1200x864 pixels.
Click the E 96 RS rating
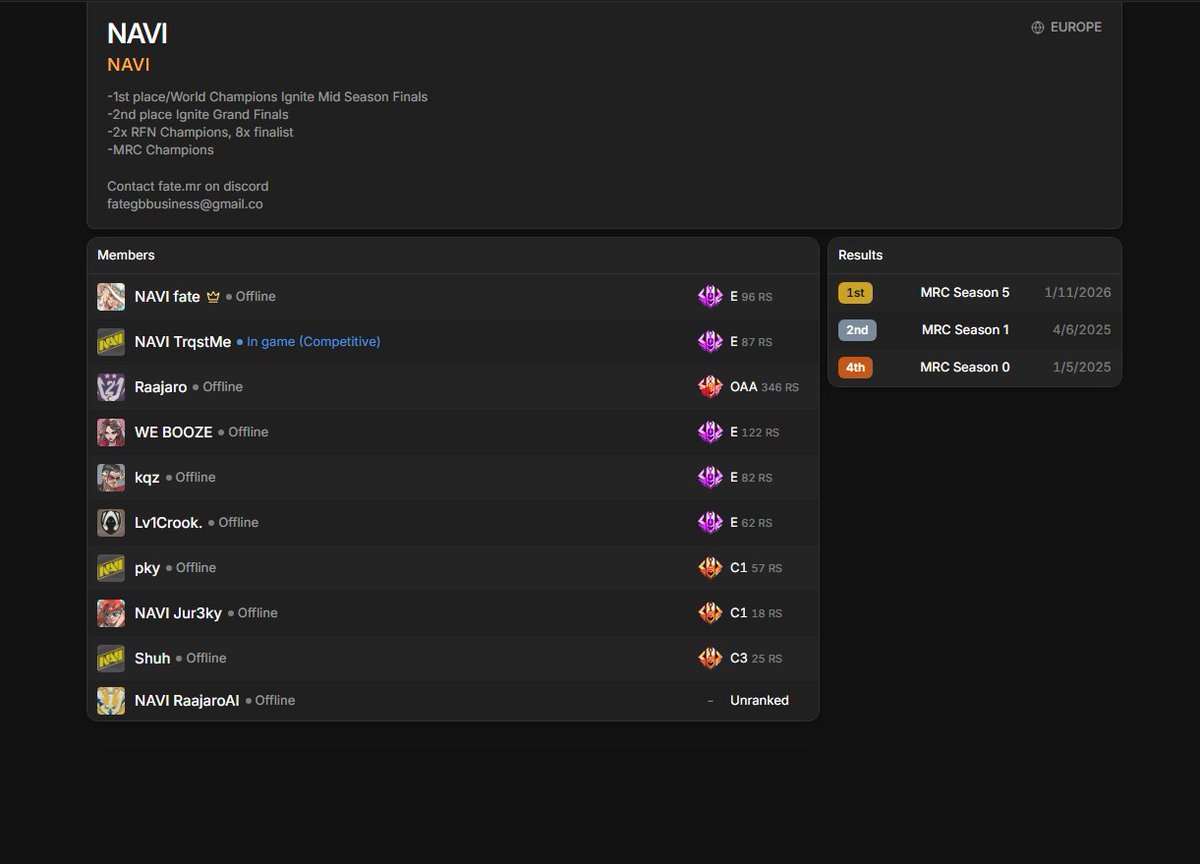coord(751,297)
